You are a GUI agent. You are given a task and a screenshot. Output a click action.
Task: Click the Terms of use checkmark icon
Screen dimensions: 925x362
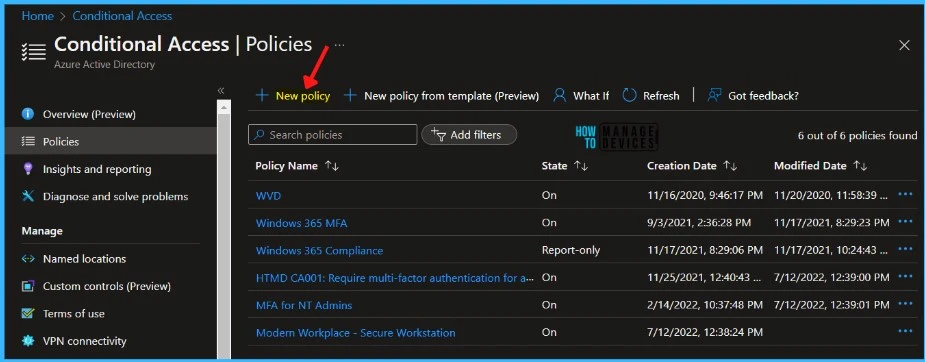coord(28,314)
